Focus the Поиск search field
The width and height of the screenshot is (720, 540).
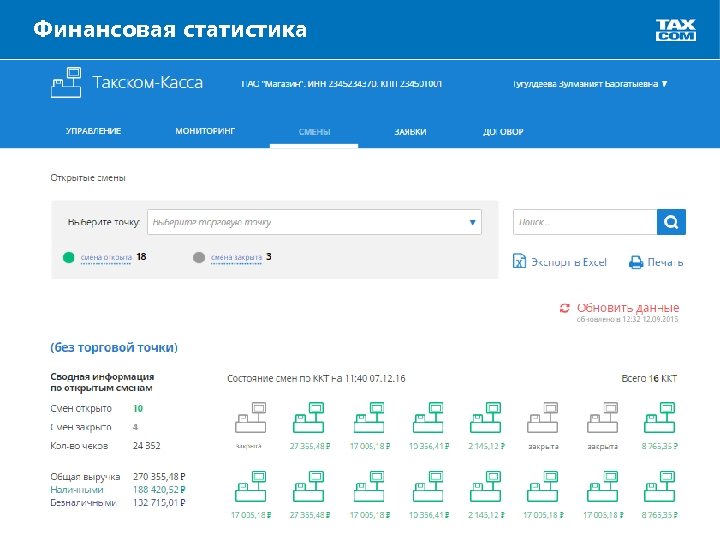click(x=585, y=222)
